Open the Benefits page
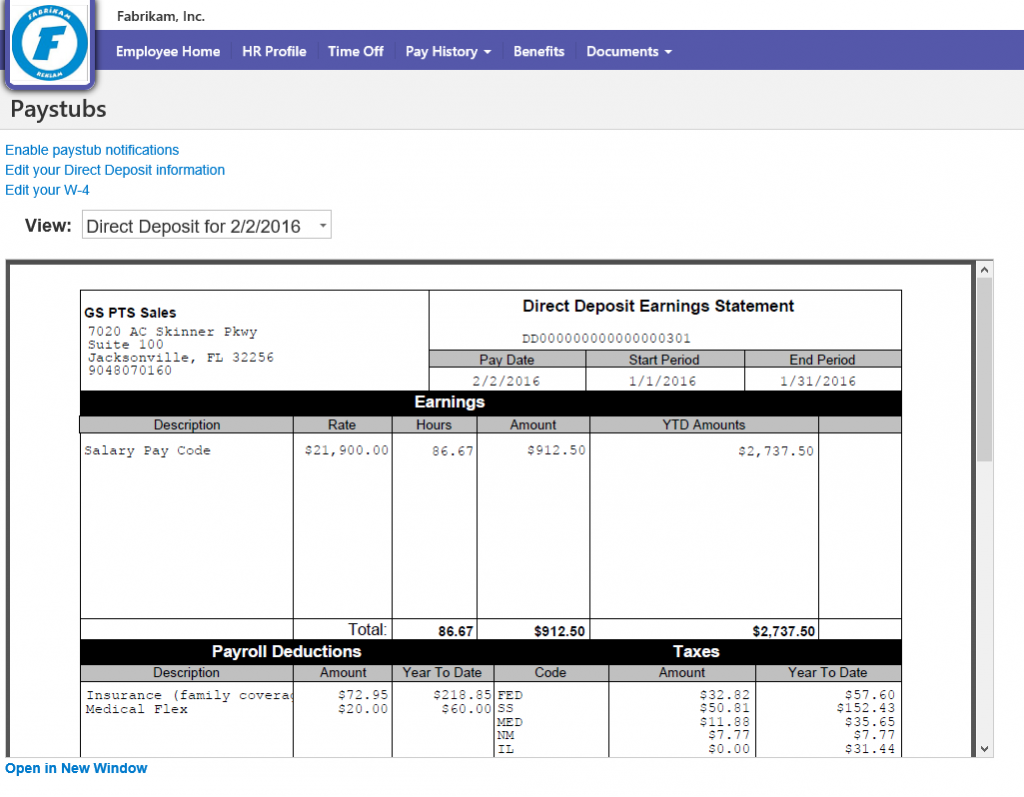Screen dimensions: 1024x797 point(539,52)
